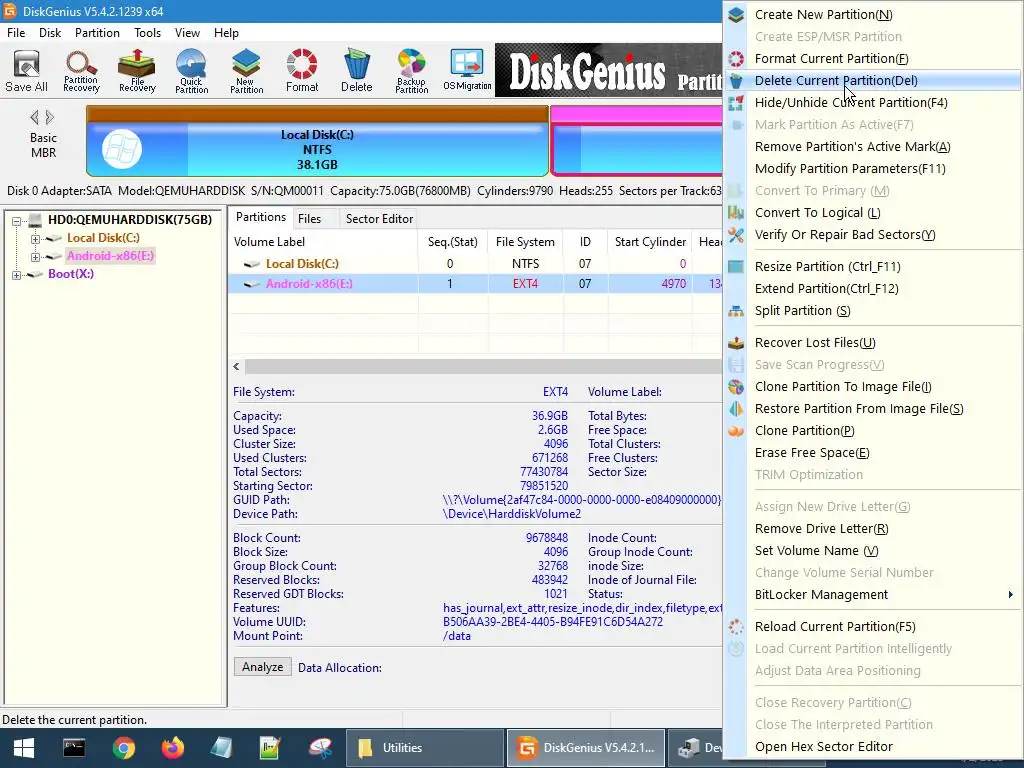Click the Create New Partition menu icon
Viewport: 1024px width, 768px height.
click(736, 14)
